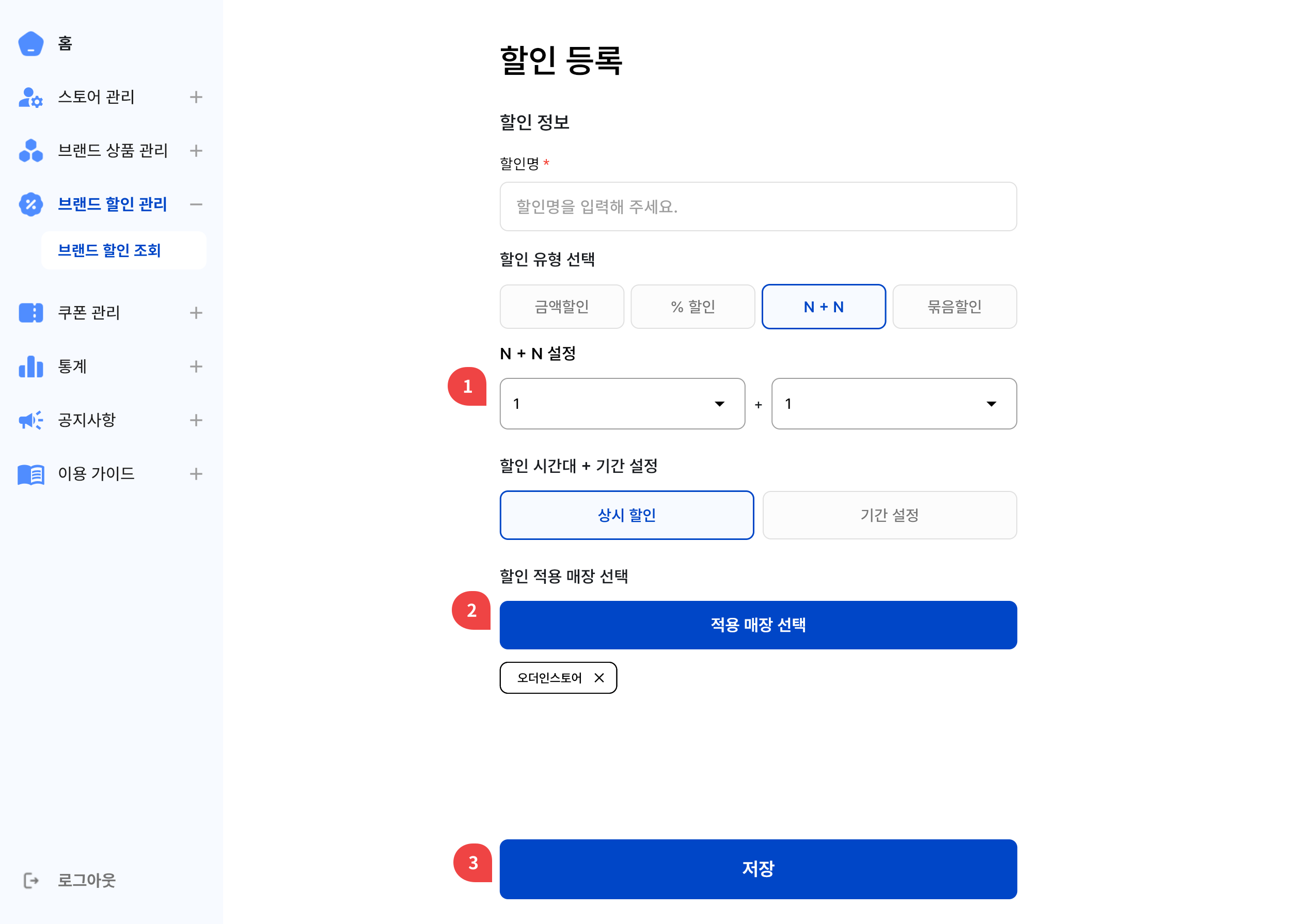1294x924 pixels.
Task: Click the 적용 매장 선택 button
Action: [758, 625]
